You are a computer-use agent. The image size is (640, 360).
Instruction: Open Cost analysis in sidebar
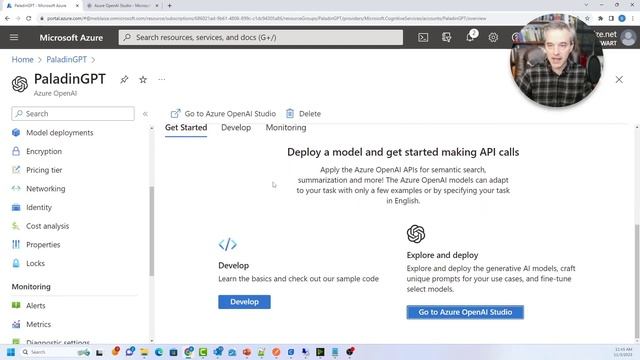(47, 226)
